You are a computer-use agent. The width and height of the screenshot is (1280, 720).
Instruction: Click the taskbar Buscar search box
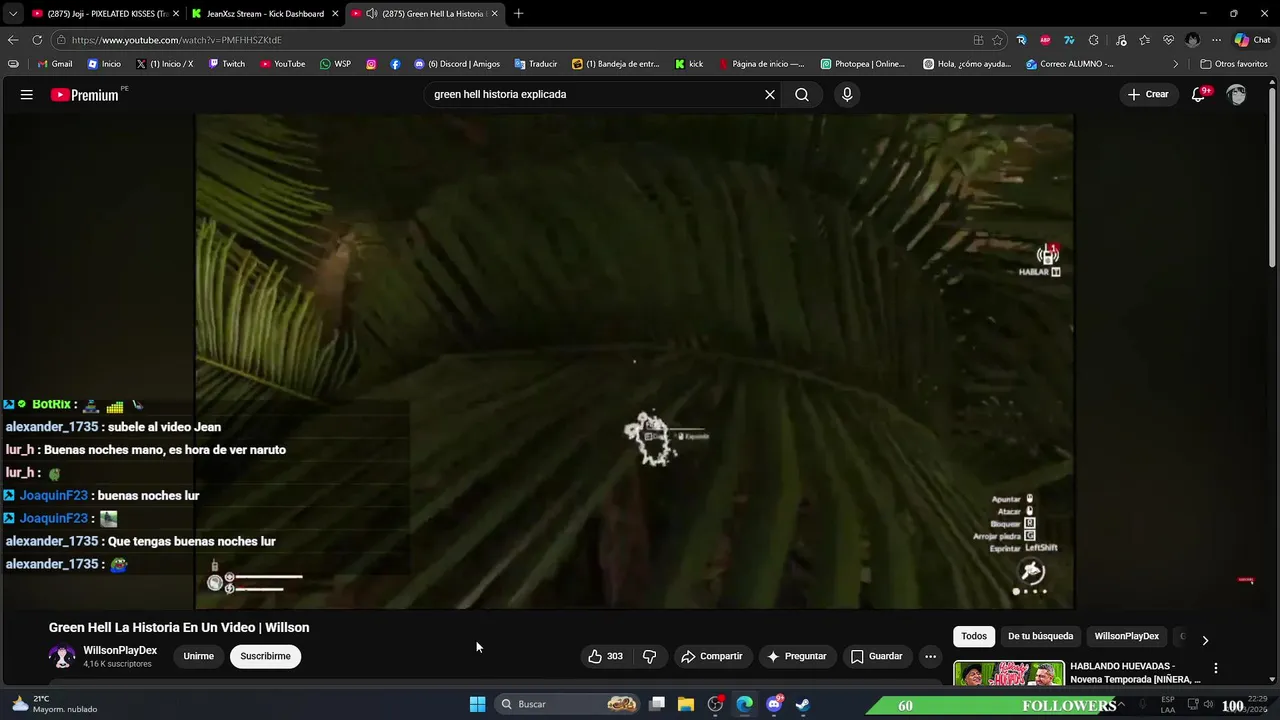568,704
